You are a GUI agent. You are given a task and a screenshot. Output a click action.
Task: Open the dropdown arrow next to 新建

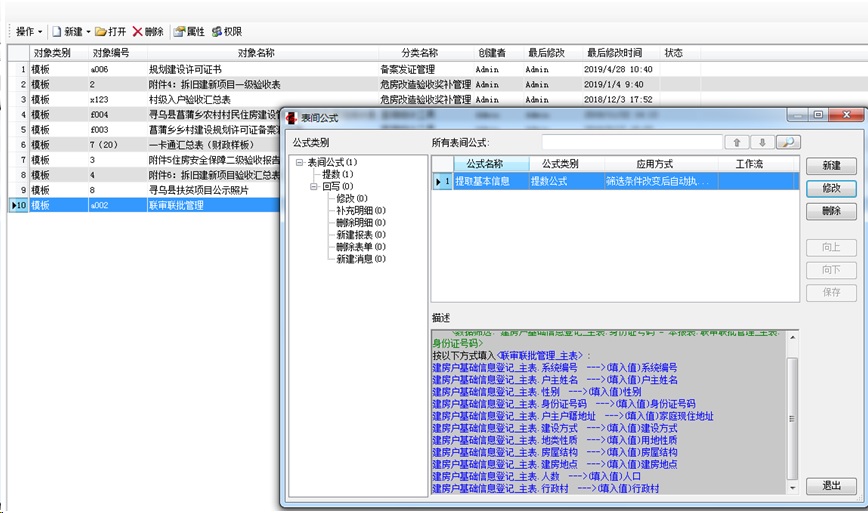pos(88,32)
